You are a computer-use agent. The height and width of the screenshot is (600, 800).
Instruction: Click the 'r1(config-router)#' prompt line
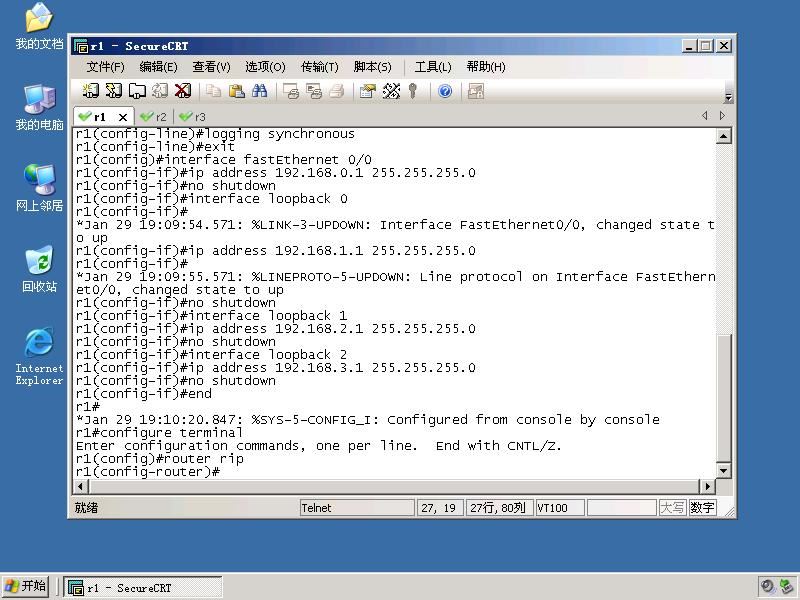[148, 472]
